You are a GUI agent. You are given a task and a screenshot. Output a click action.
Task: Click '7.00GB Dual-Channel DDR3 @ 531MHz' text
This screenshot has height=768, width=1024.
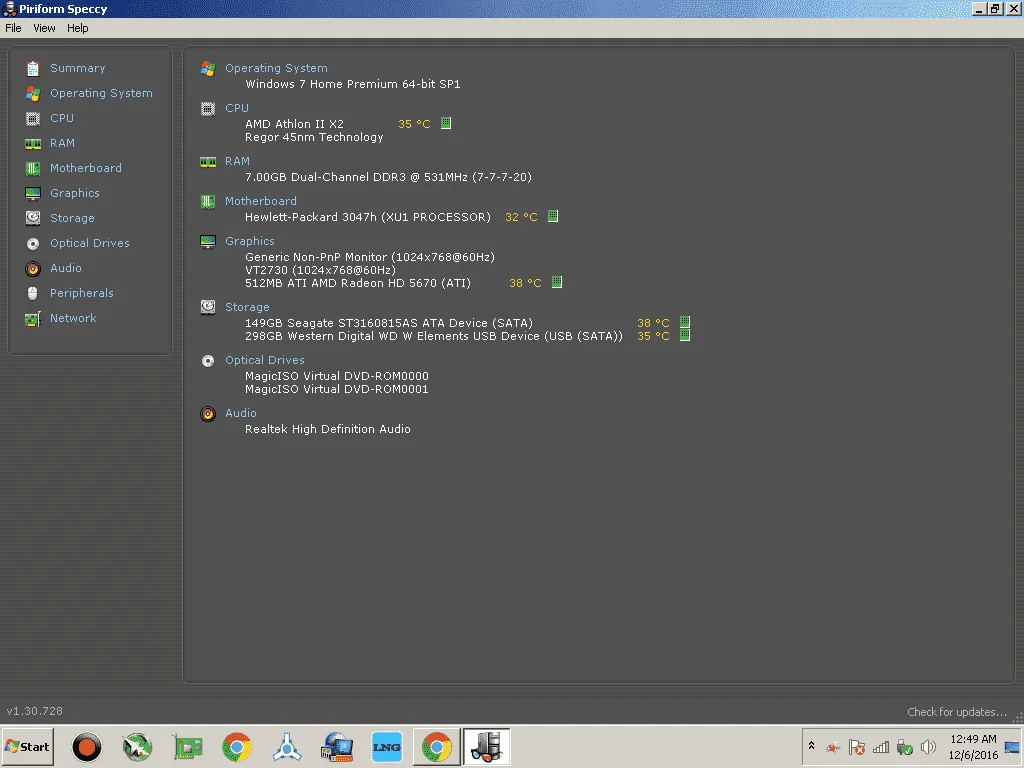click(356, 177)
